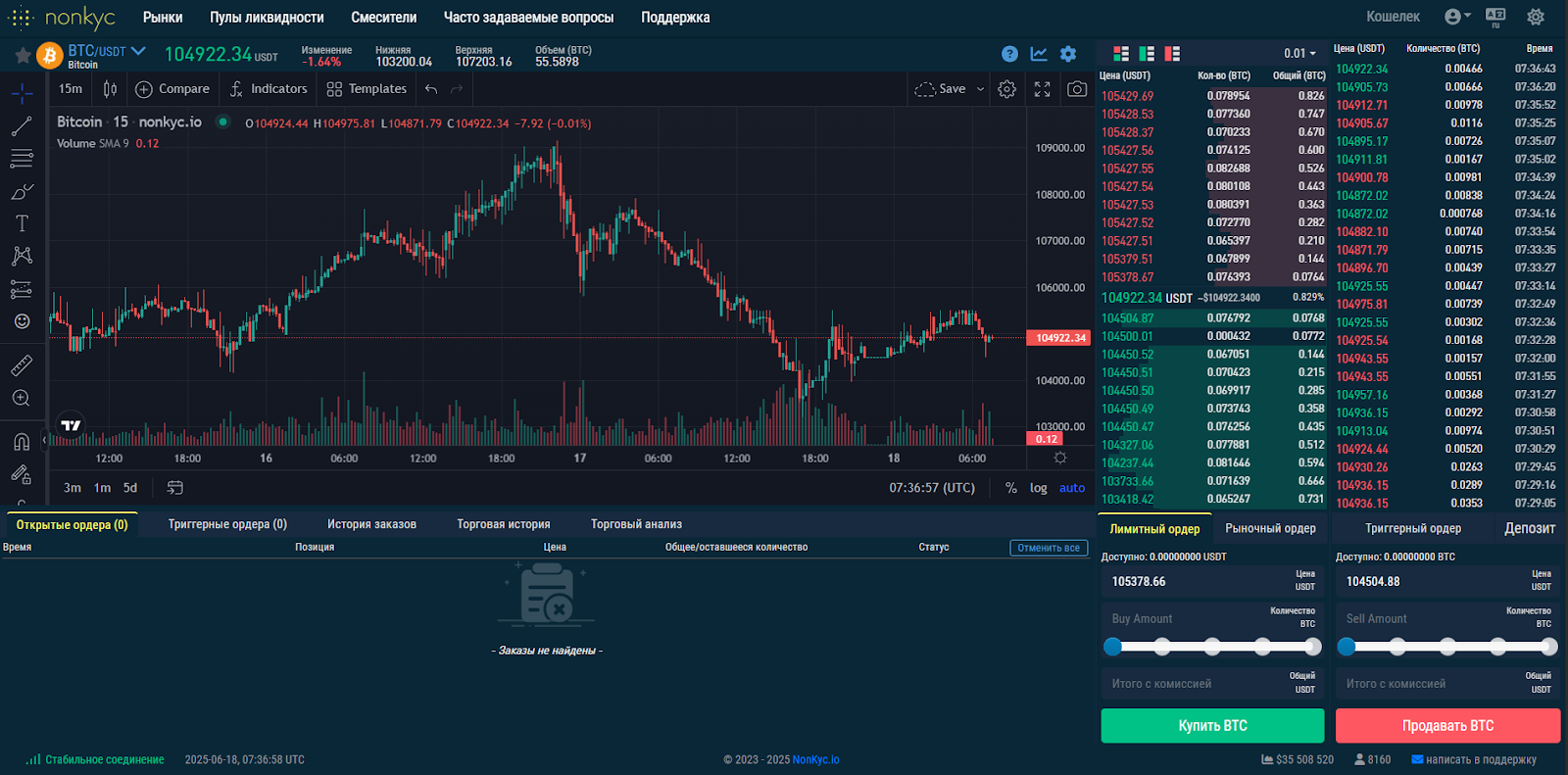Open the help question-mark icon

click(1009, 54)
